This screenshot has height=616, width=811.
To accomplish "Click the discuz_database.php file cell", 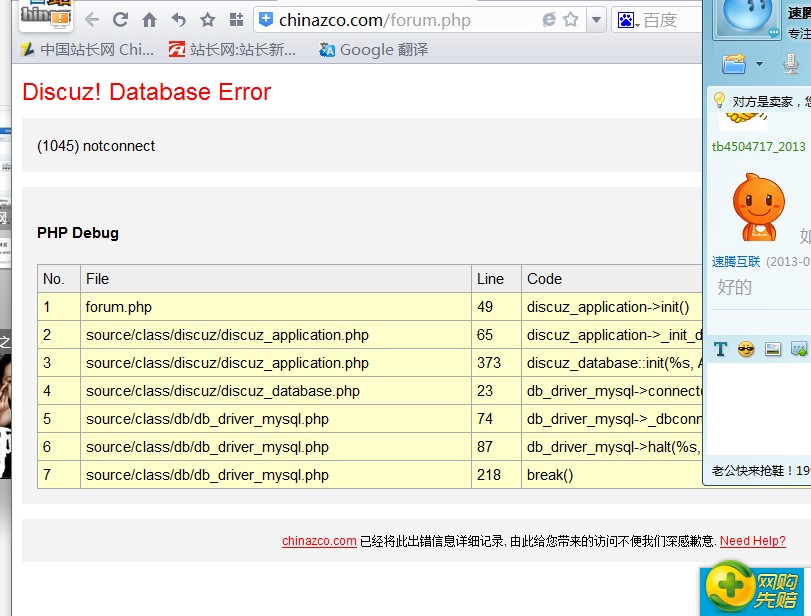I will coord(276,390).
